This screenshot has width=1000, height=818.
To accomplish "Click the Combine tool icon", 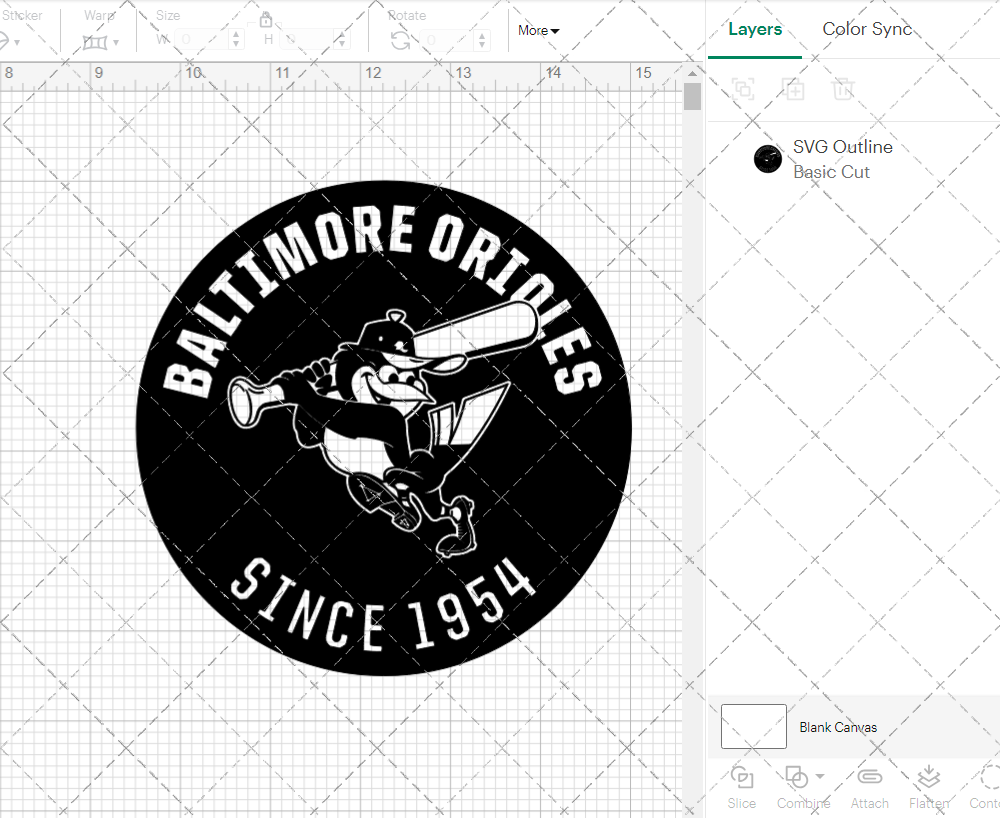I will tap(795, 777).
